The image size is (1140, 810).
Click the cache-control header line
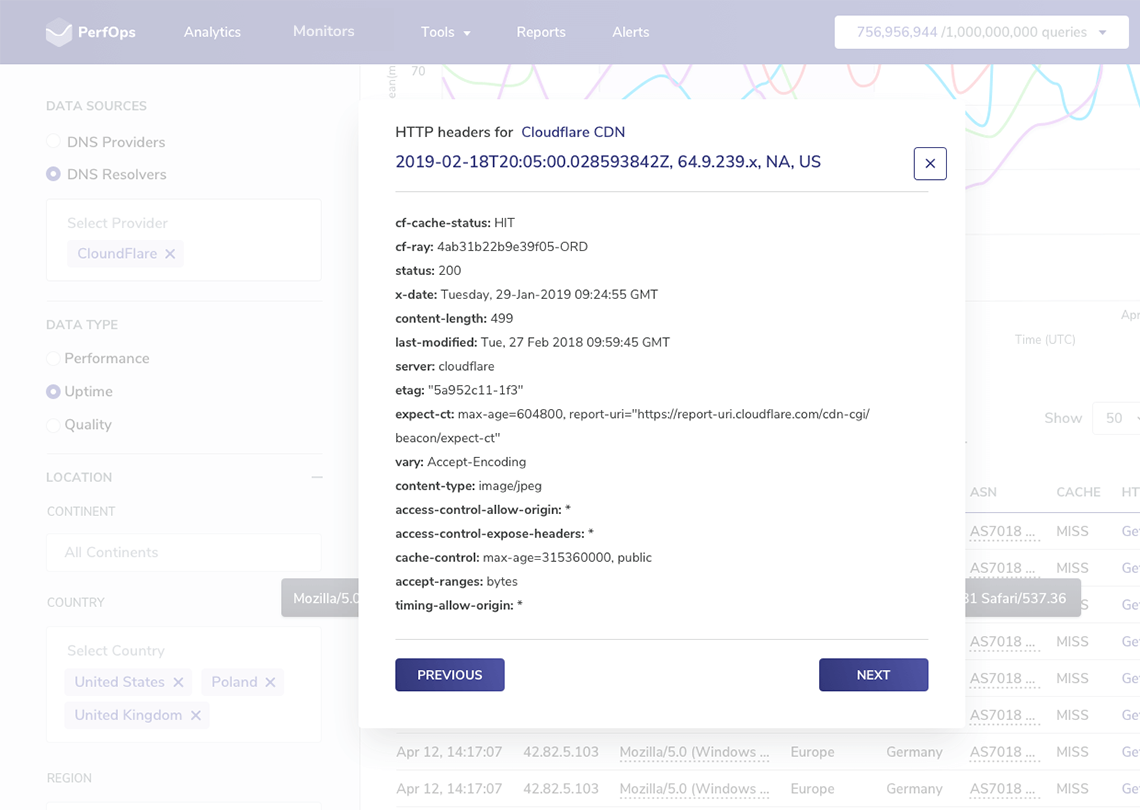point(523,558)
